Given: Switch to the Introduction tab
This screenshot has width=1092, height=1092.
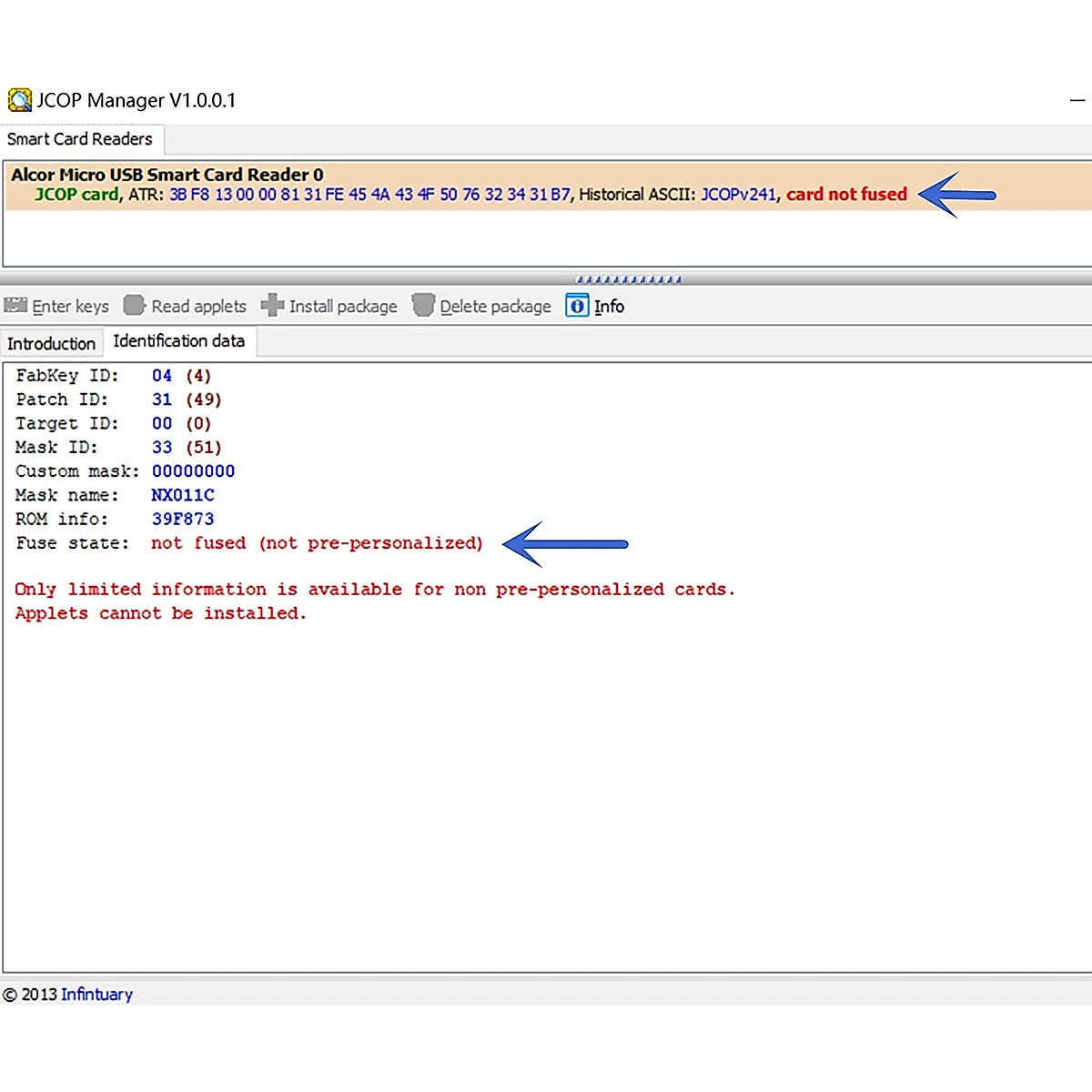Looking at the screenshot, I should (51, 344).
